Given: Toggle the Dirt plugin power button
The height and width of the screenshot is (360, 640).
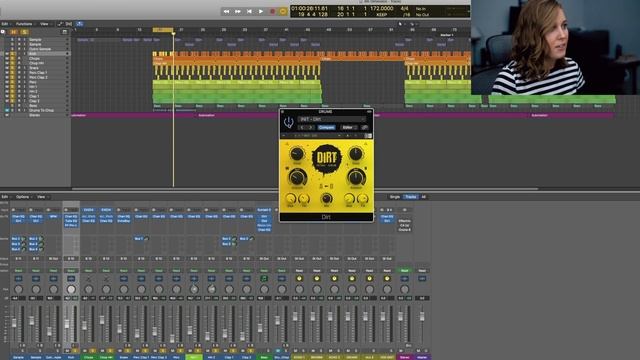Looking at the screenshot, I should [289, 122].
